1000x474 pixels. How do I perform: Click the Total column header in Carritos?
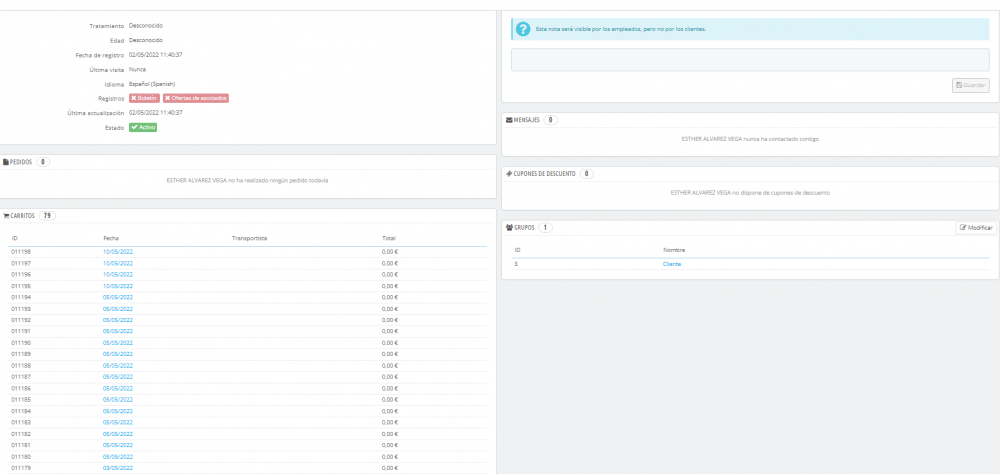(388, 238)
